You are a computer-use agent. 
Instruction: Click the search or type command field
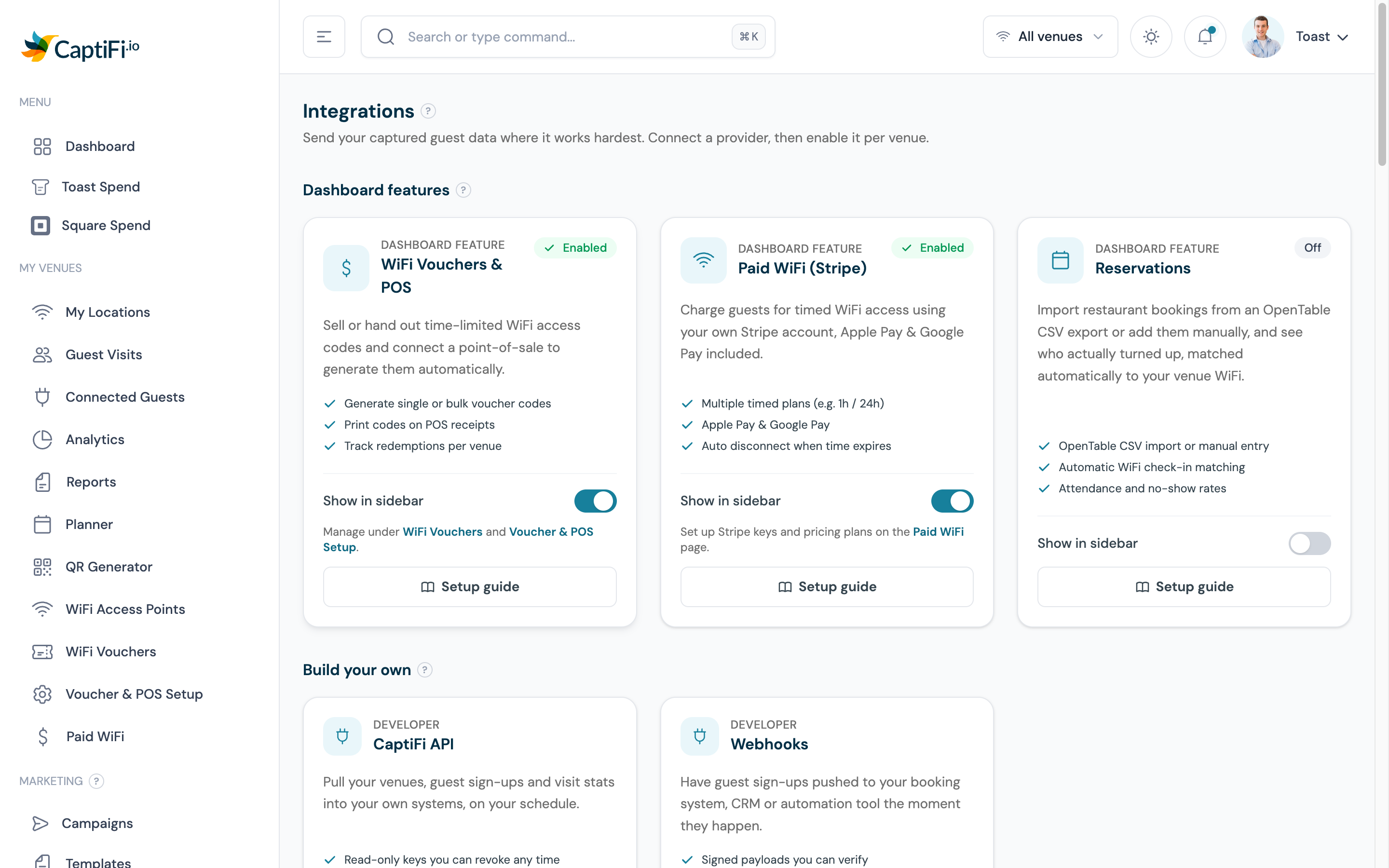[x=568, y=37]
